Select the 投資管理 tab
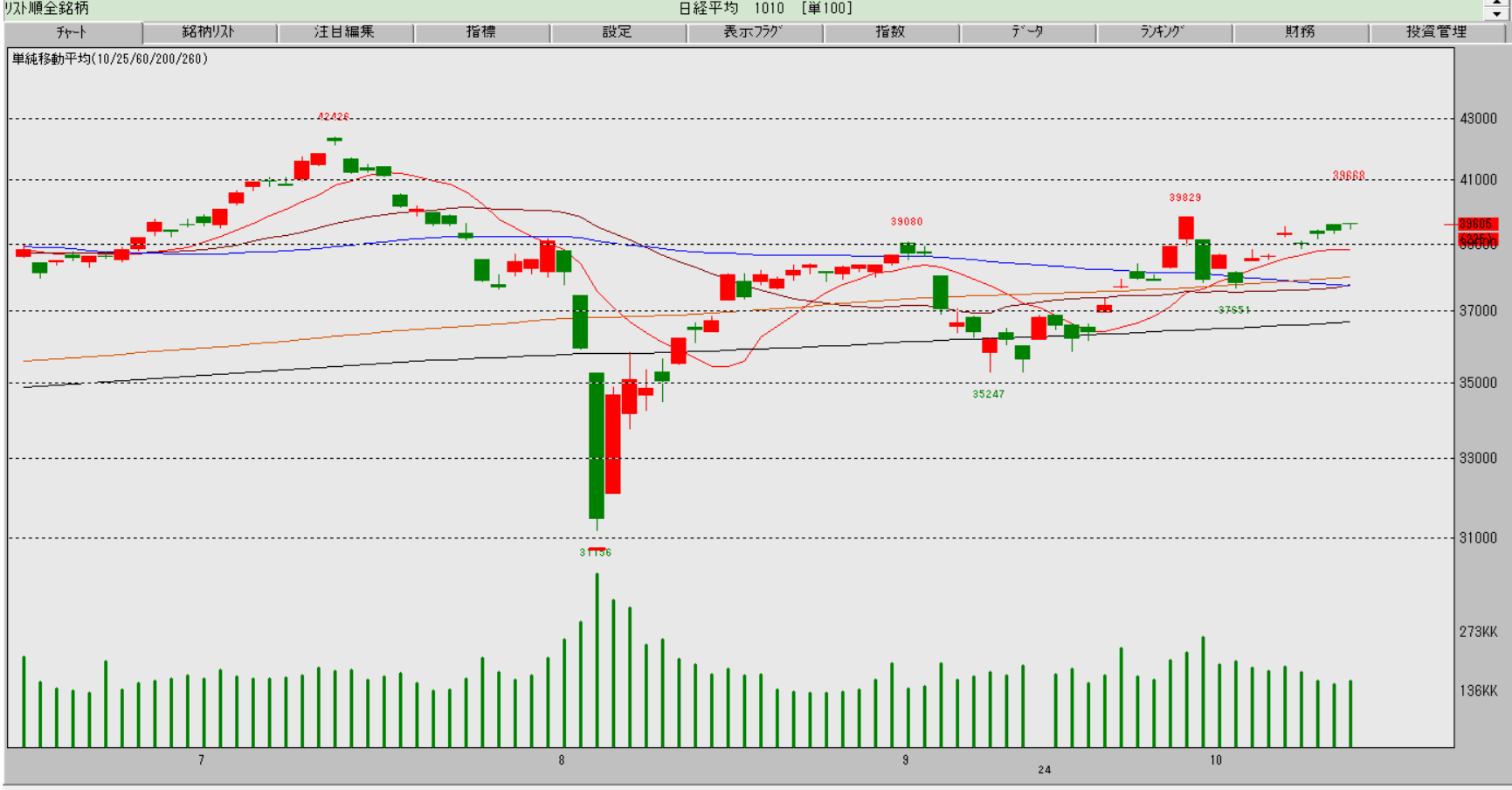The height and width of the screenshot is (790, 1512). (1437, 32)
